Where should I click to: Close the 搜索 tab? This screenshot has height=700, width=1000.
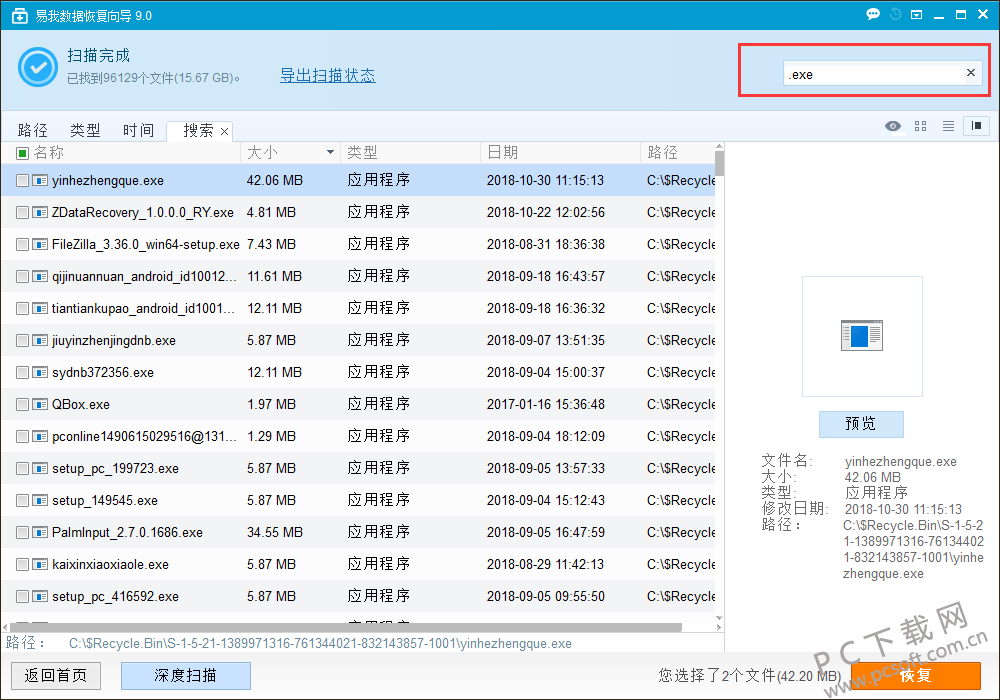[x=225, y=131]
